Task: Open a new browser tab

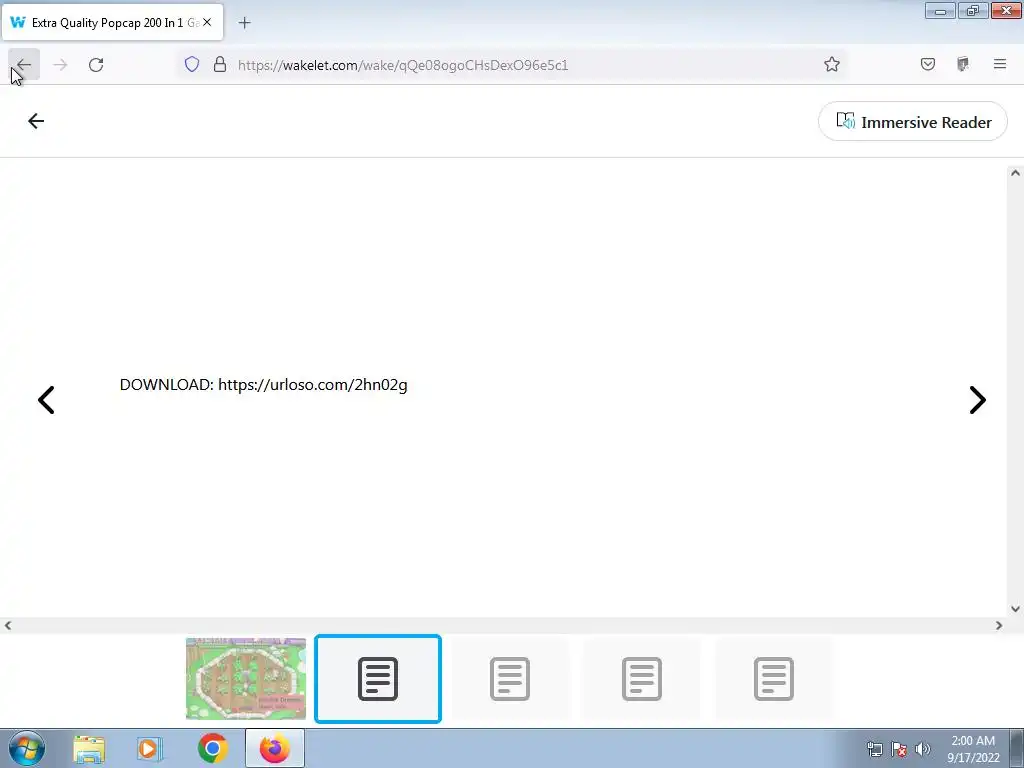Action: [244, 23]
